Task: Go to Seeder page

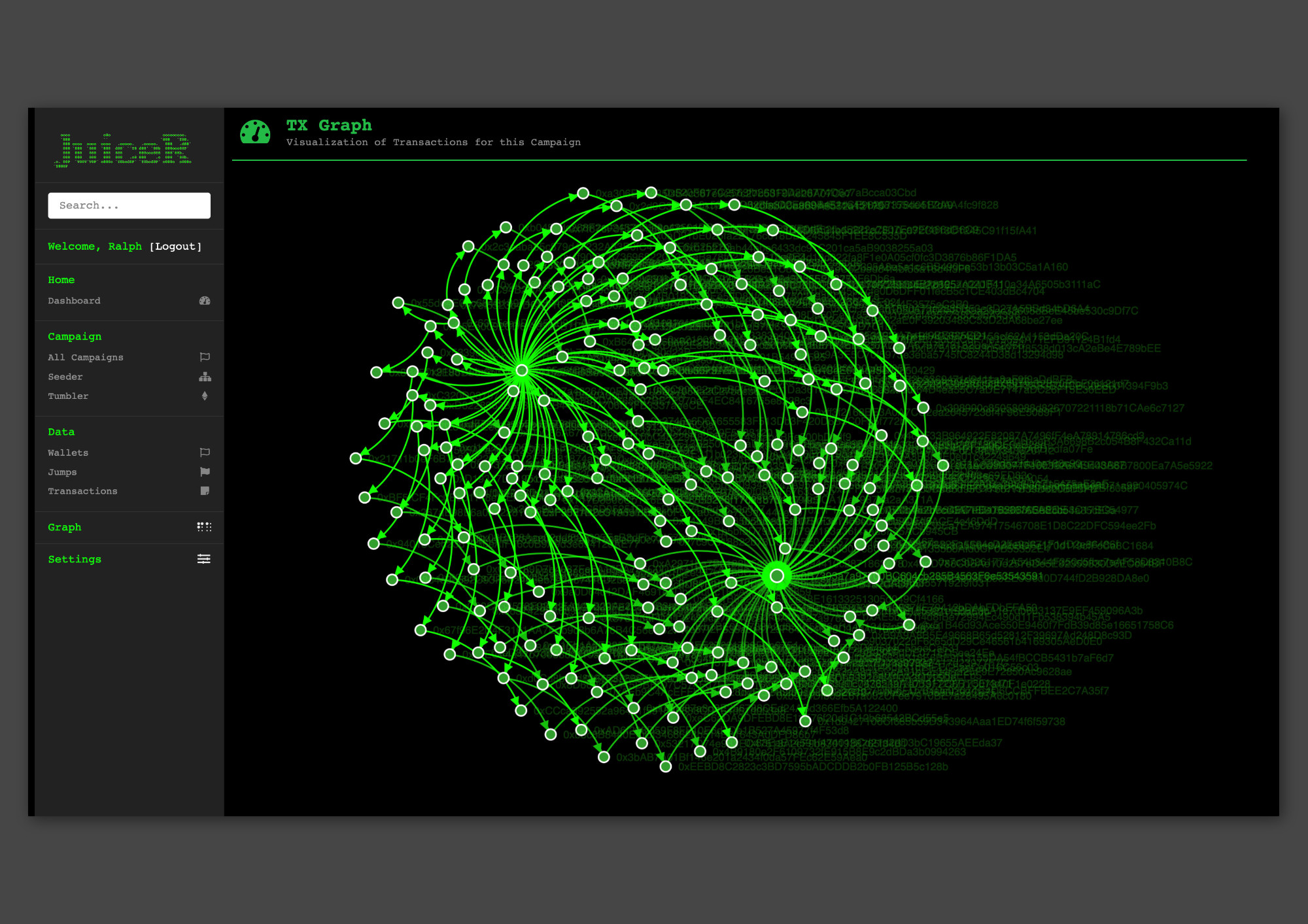Action: pyautogui.click(x=65, y=377)
